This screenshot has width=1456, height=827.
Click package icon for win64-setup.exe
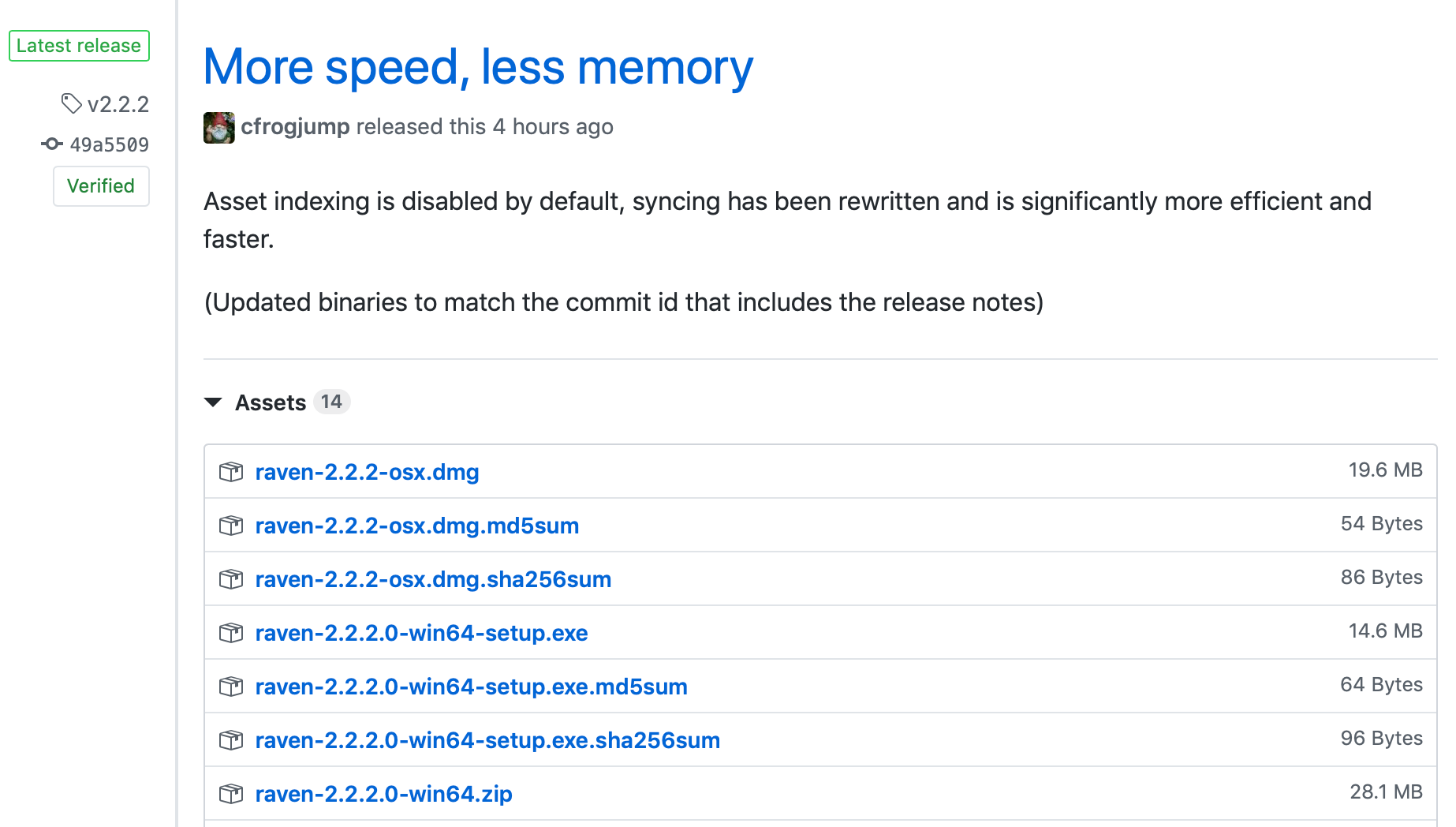(x=231, y=633)
